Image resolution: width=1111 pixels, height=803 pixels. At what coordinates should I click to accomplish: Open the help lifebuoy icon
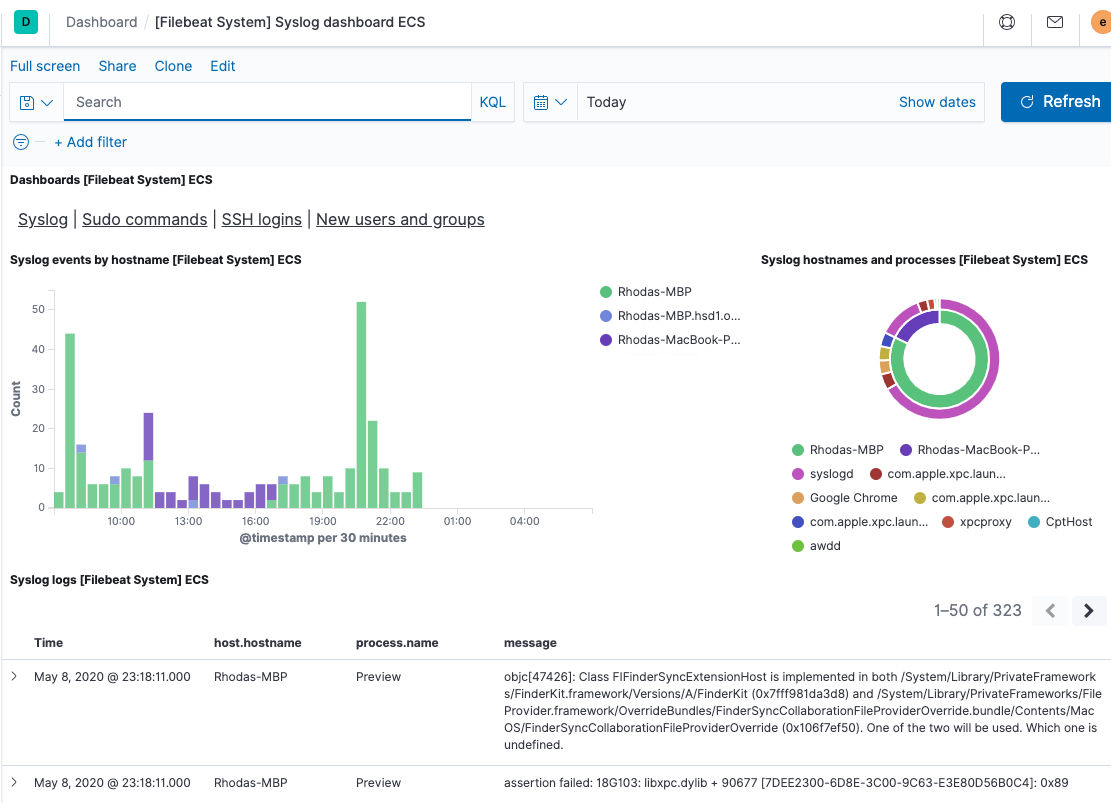[x=1006, y=21]
